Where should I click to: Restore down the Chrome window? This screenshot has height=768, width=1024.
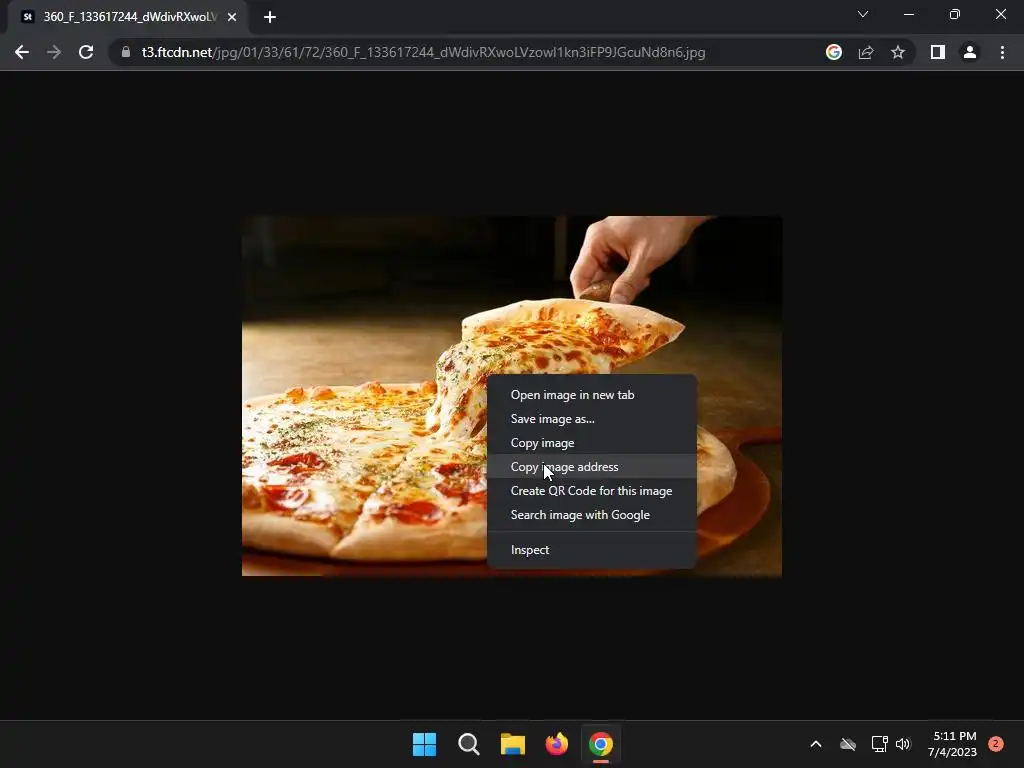[x=955, y=14]
